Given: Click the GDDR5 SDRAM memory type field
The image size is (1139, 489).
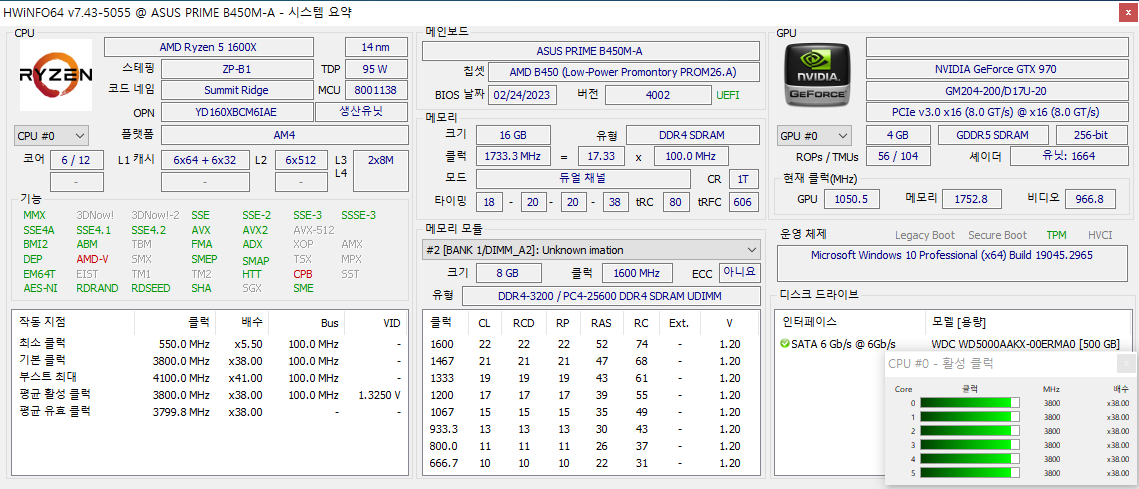Looking at the screenshot, I should pyautogui.click(x=993, y=135).
